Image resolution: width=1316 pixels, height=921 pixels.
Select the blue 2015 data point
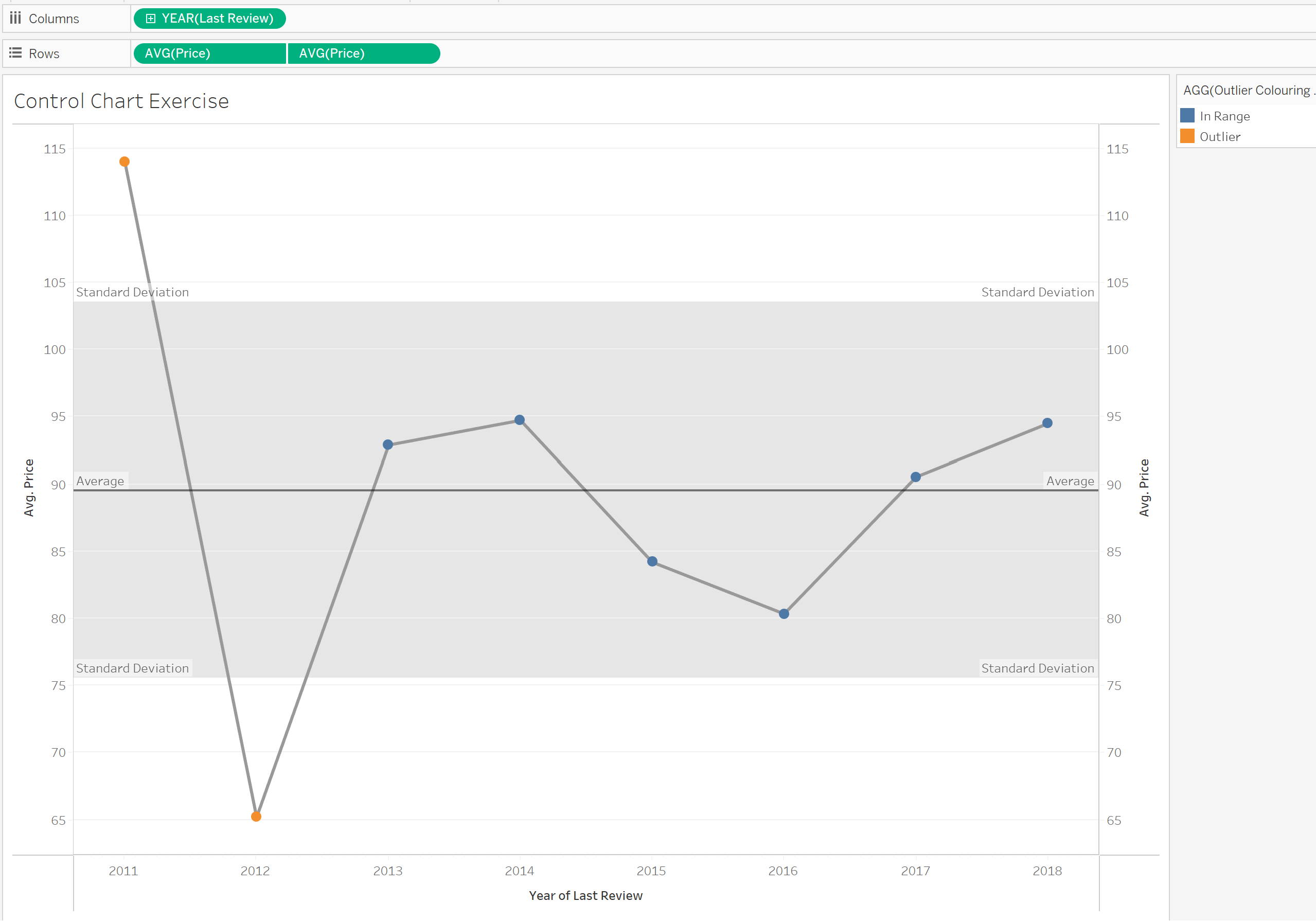coord(652,561)
